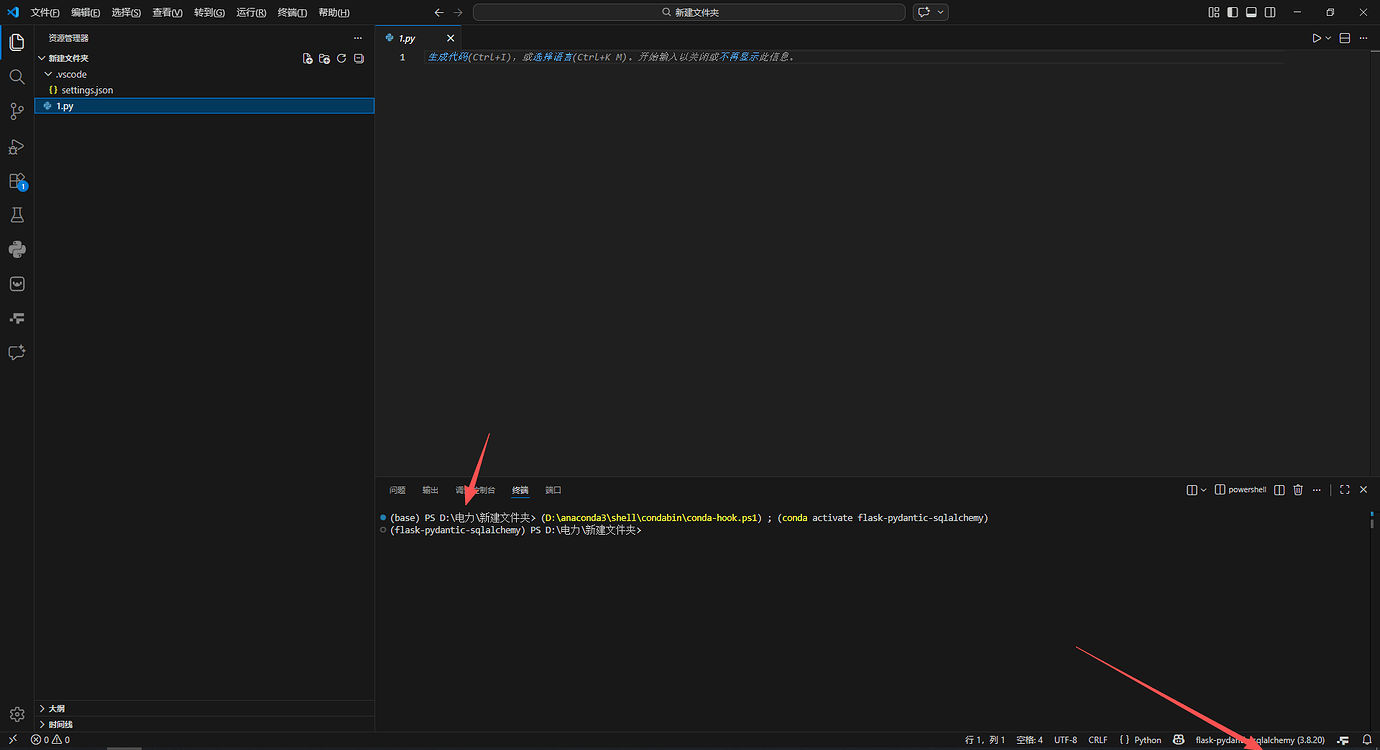
Task: Open the Testing flask view
Action: [x=17, y=215]
